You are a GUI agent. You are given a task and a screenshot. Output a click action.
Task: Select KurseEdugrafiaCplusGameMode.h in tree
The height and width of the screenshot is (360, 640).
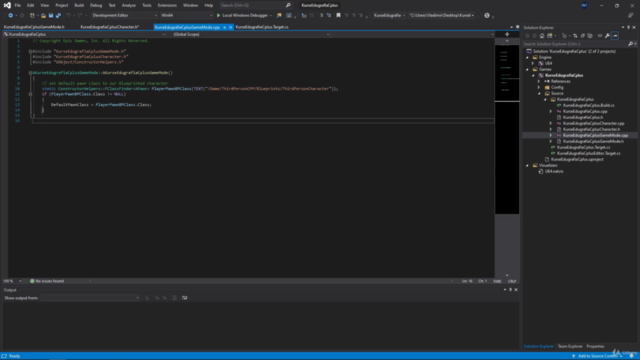593,141
